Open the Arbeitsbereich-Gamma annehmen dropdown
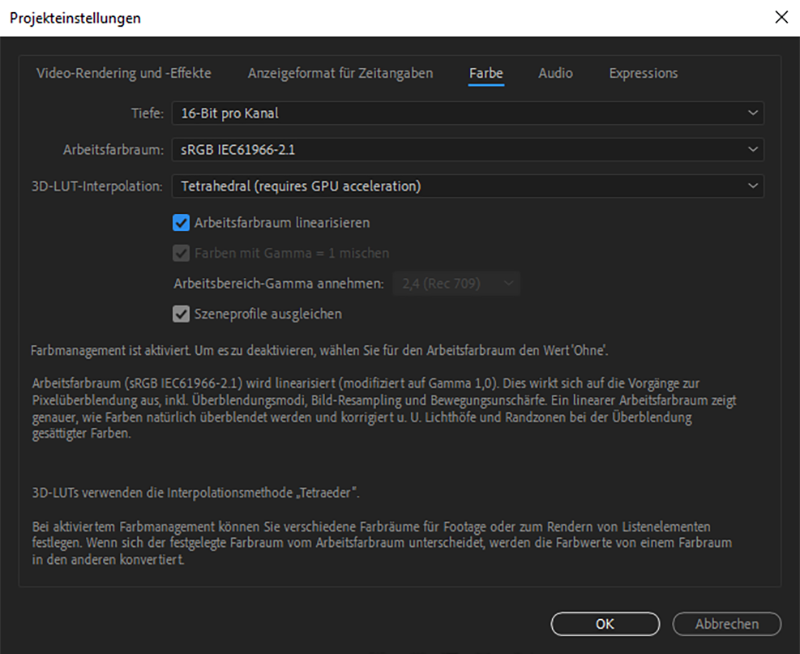Screen dimensions: 800x654 (456, 283)
